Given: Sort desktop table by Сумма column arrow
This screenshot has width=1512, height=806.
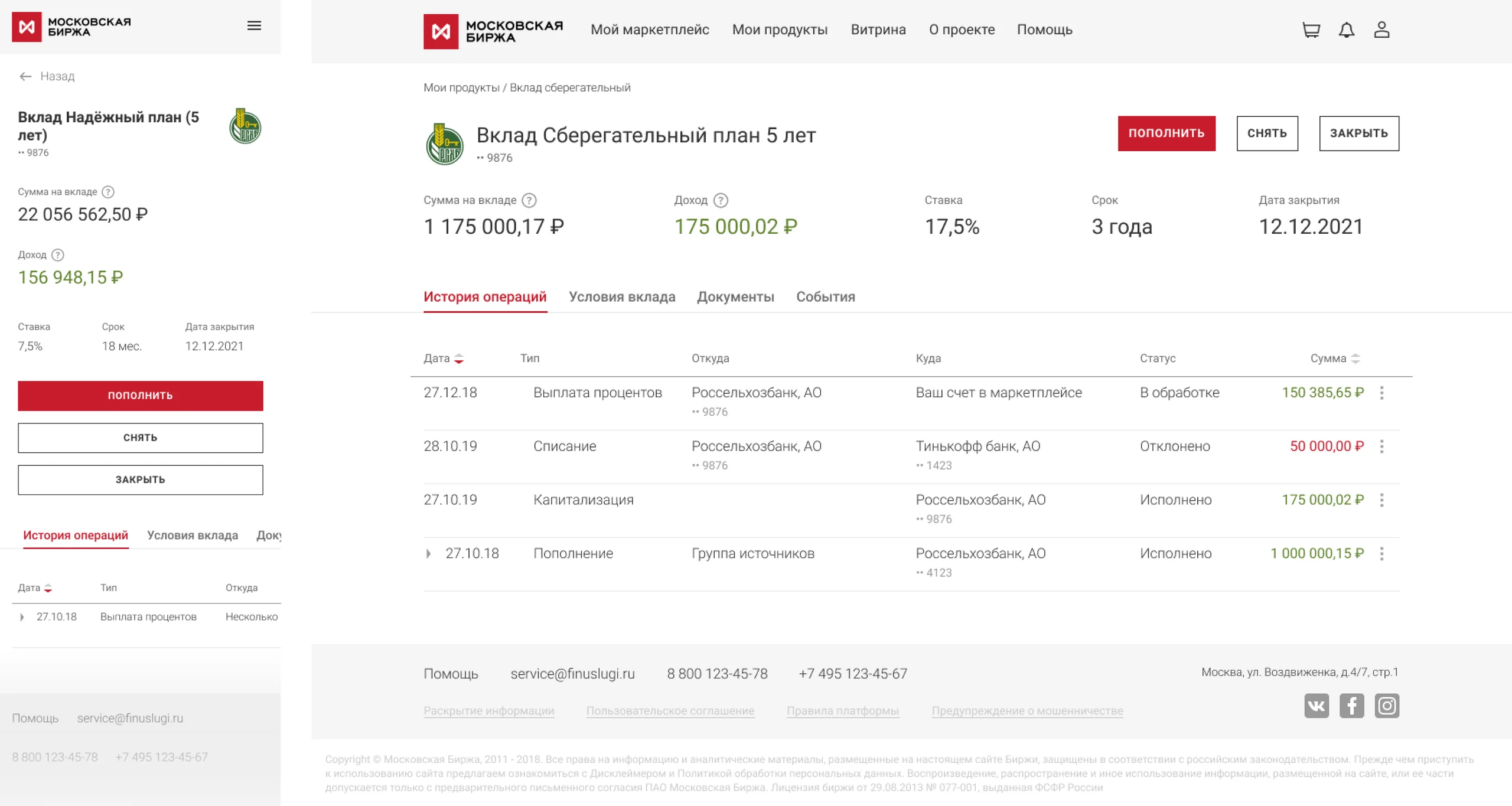Looking at the screenshot, I should pyautogui.click(x=1355, y=358).
